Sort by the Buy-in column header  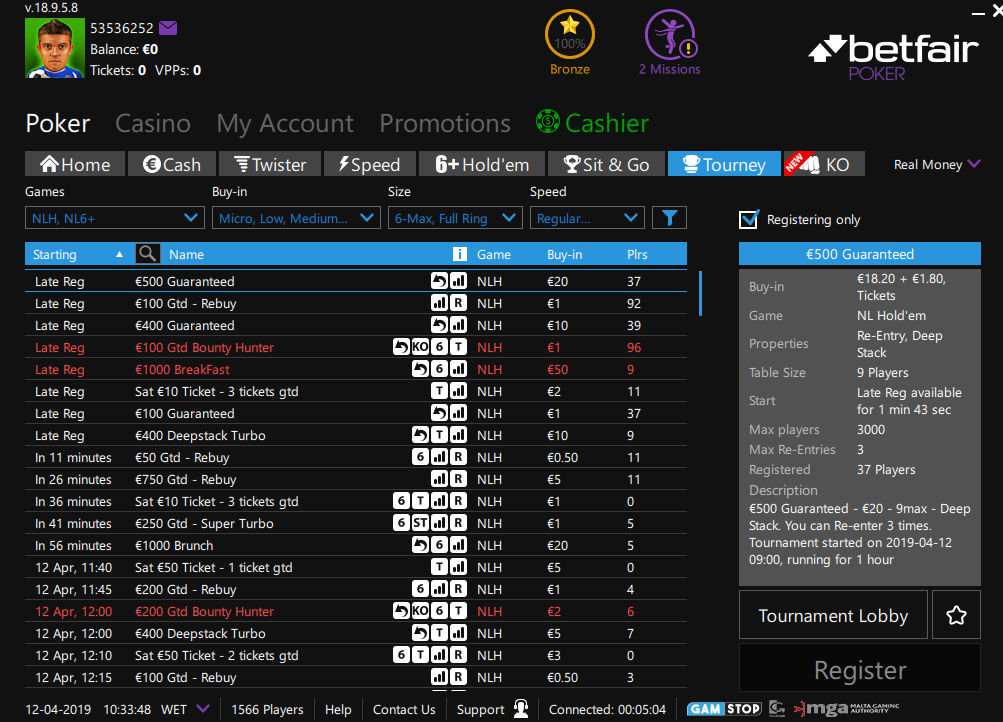coord(564,254)
